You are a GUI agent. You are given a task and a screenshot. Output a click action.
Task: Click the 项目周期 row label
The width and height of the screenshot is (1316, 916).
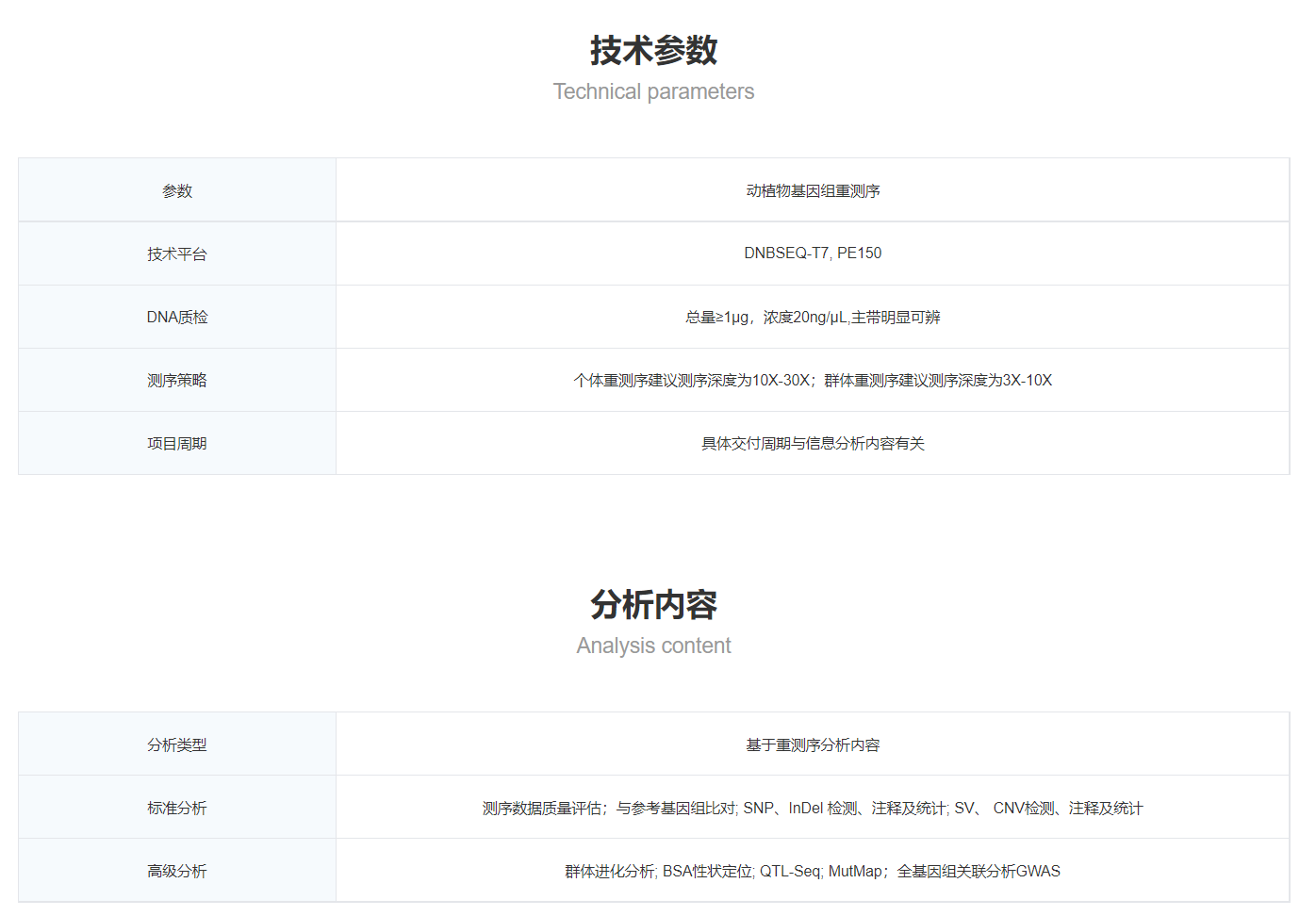pyautogui.click(x=177, y=444)
